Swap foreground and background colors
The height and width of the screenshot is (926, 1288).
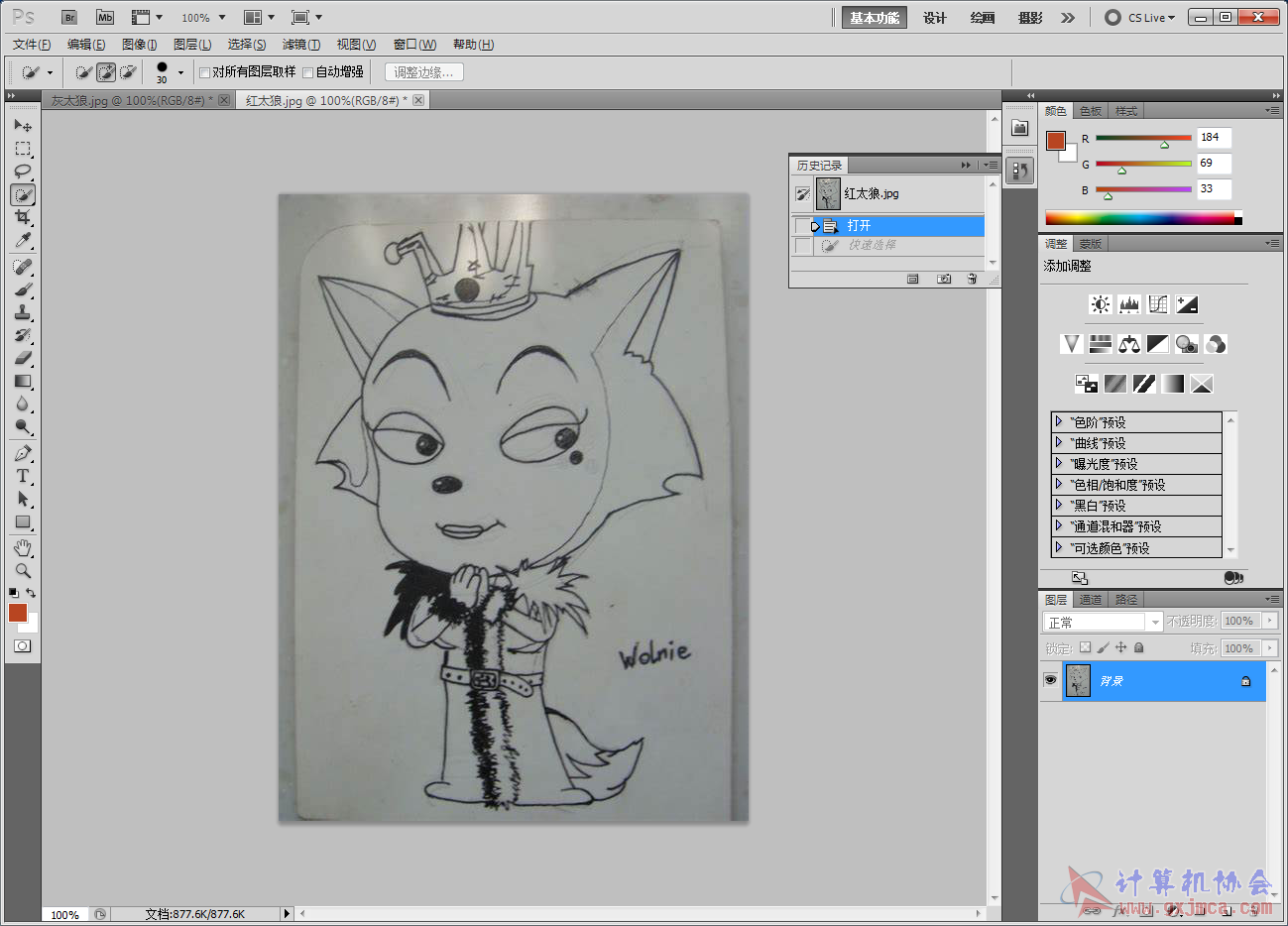coord(31,593)
